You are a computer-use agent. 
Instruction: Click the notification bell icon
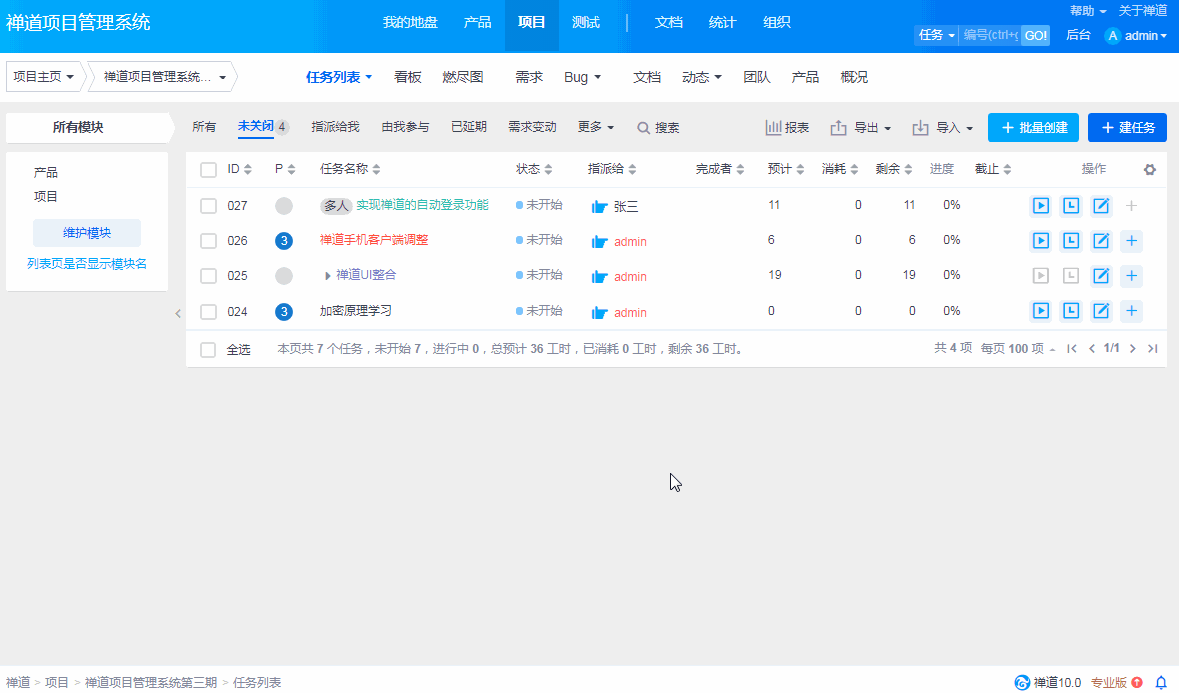tap(1161, 682)
